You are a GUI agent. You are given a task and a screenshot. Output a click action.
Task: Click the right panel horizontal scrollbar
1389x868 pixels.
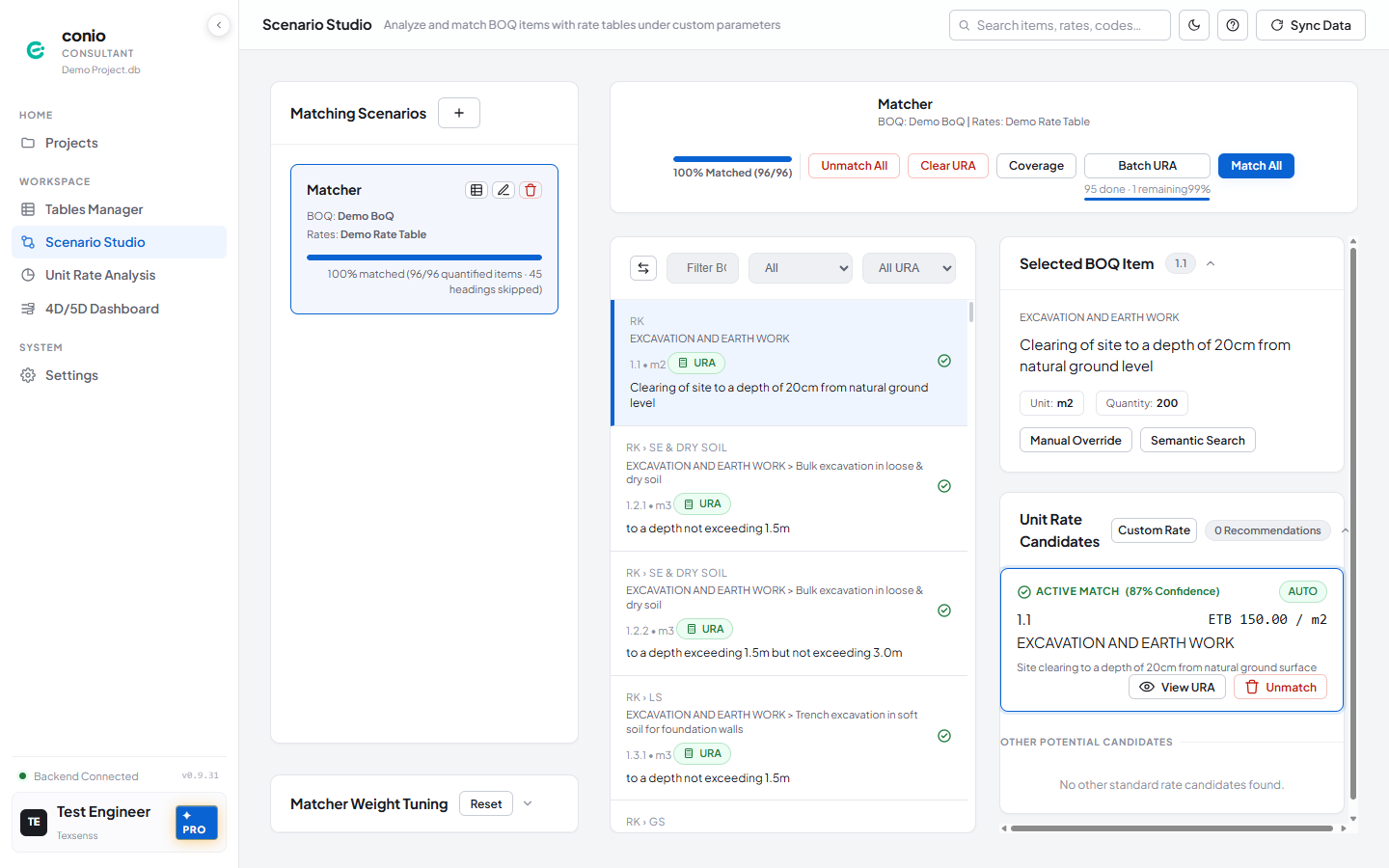point(1171,827)
